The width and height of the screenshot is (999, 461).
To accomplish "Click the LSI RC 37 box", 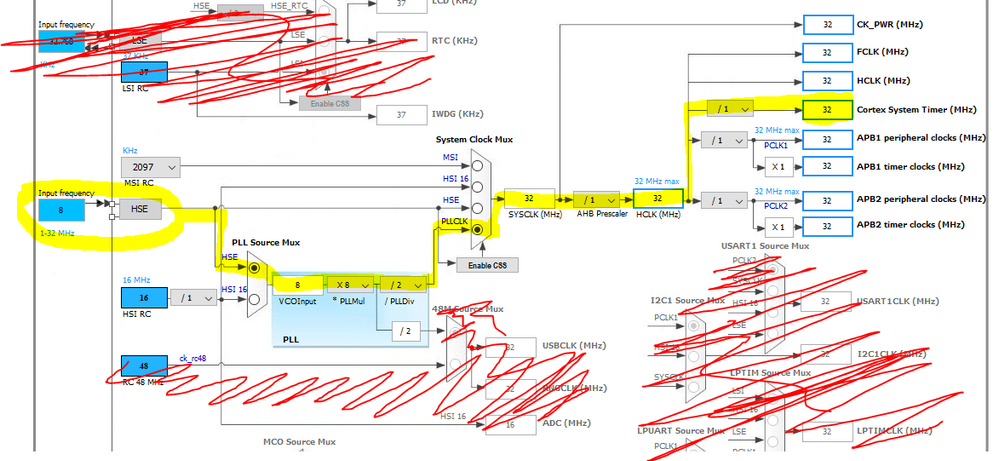I will [x=145, y=73].
